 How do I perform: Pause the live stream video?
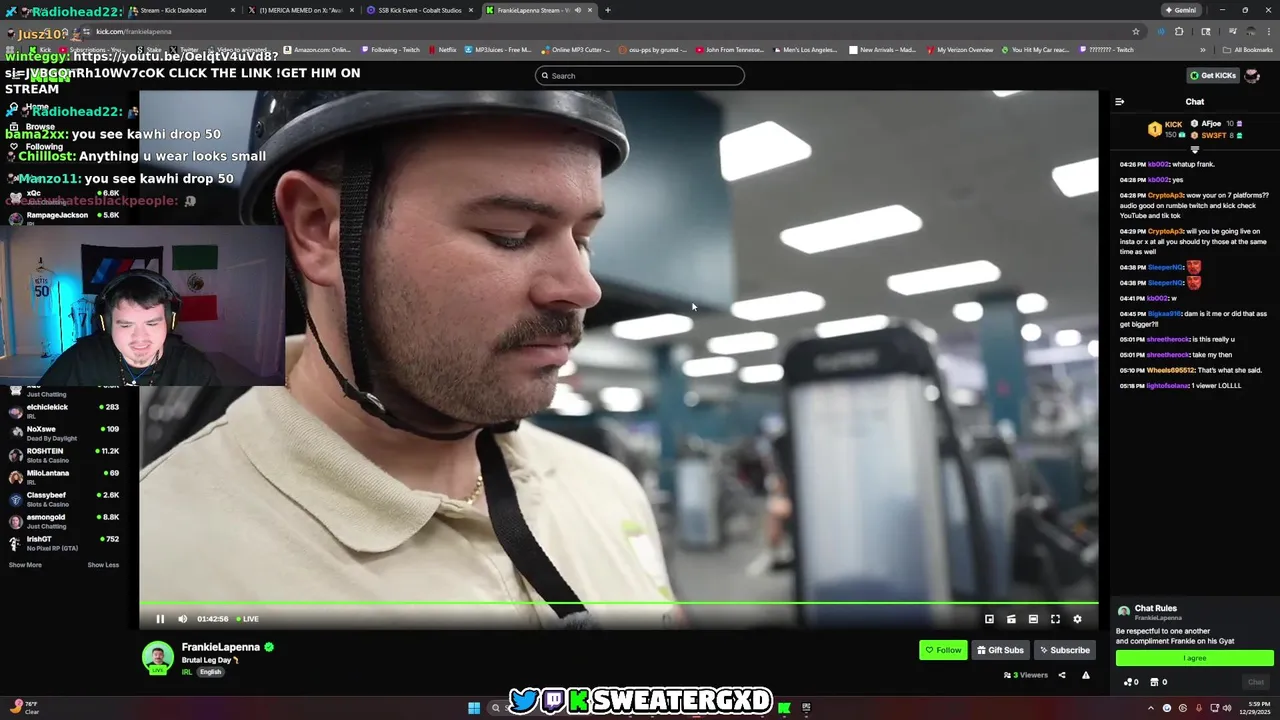[x=160, y=619]
